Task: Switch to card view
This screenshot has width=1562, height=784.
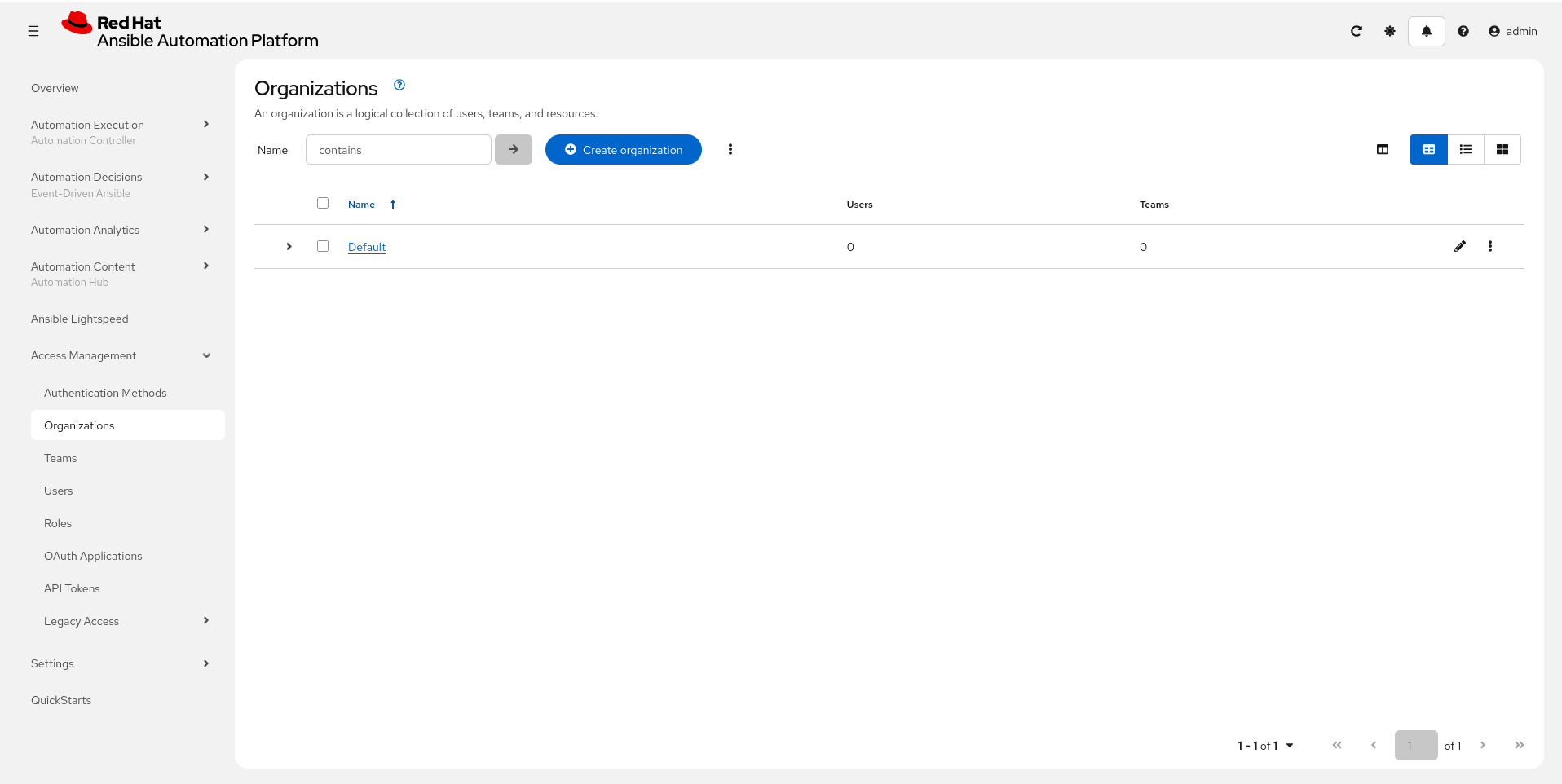Action: click(1502, 150)
